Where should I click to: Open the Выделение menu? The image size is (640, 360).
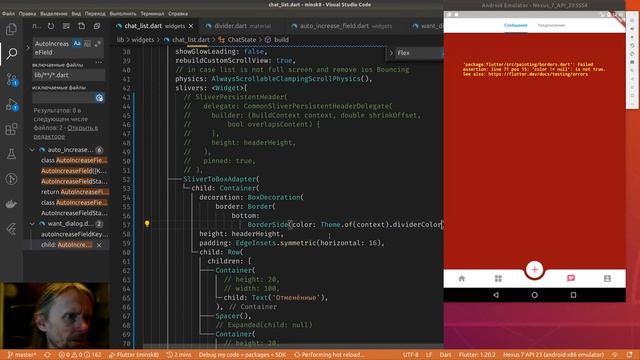pos(53,13)
